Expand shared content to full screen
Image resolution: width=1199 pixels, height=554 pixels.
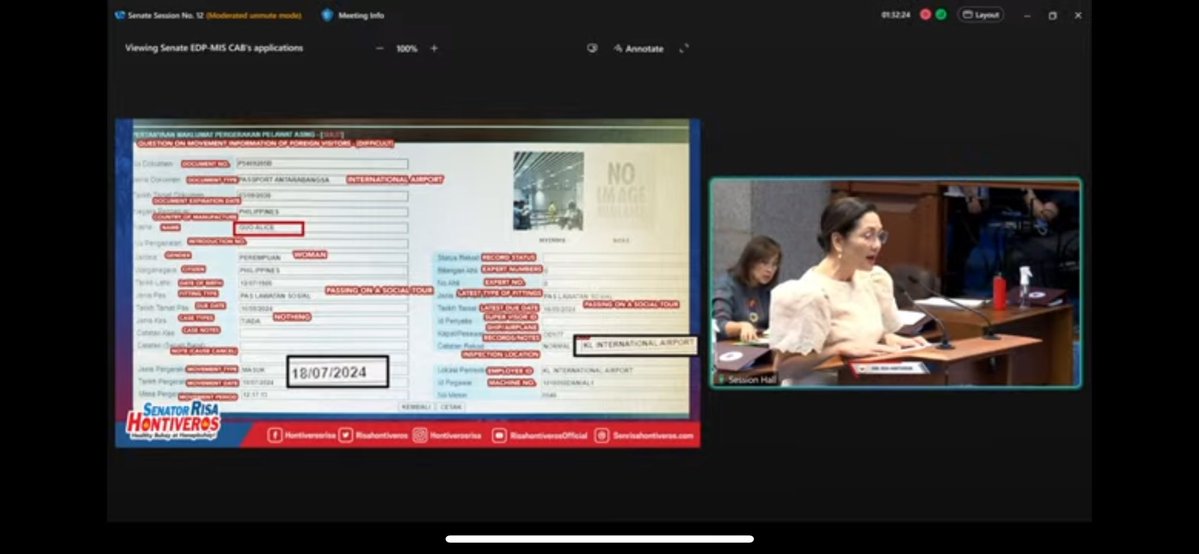pyautogui.click(x=684, y=48)
